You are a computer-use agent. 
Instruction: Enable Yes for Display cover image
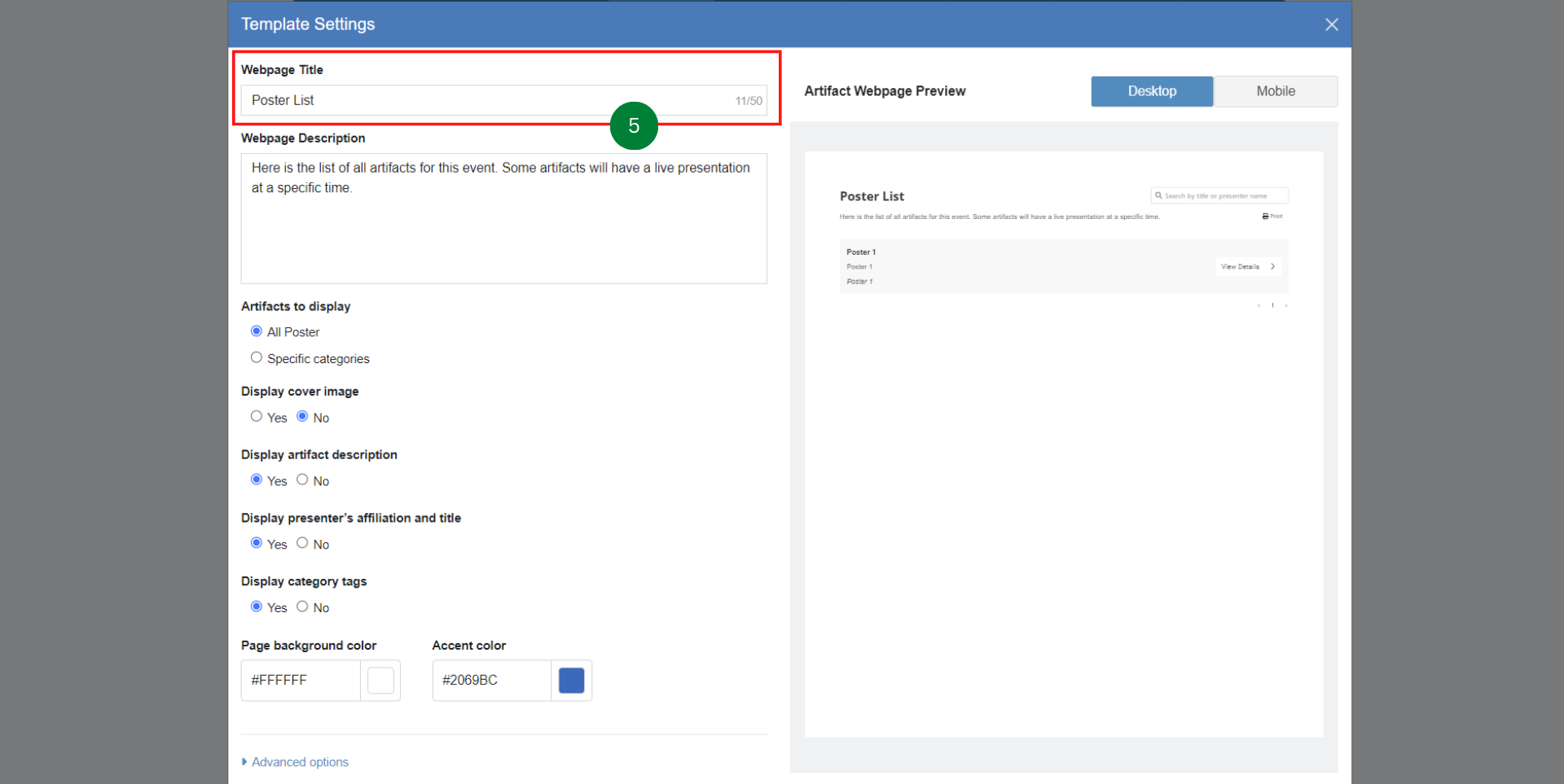[x=256, y=416]
